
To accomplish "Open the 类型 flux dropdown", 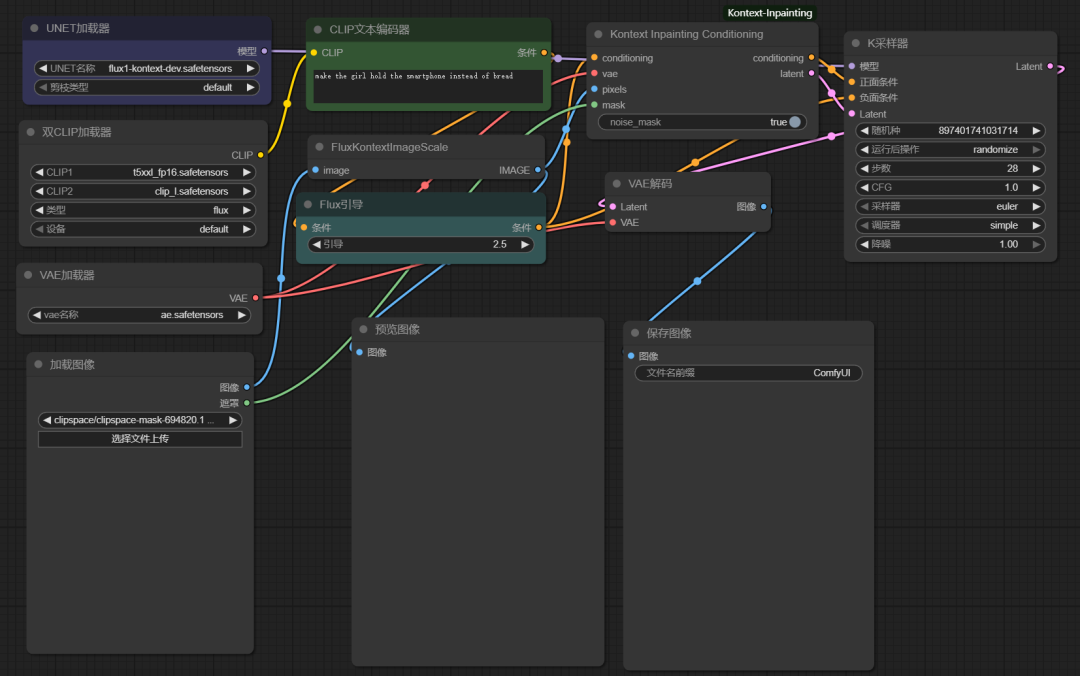I will click(x=143, y=210).
